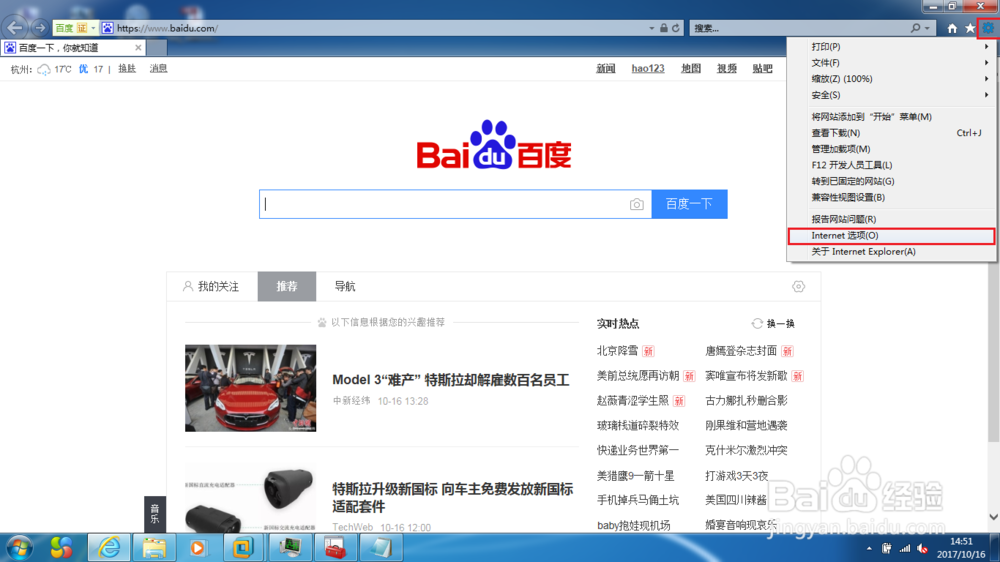Open the IE Home page icon
This screenshot has height=562, width=1000.
point(952,28)
